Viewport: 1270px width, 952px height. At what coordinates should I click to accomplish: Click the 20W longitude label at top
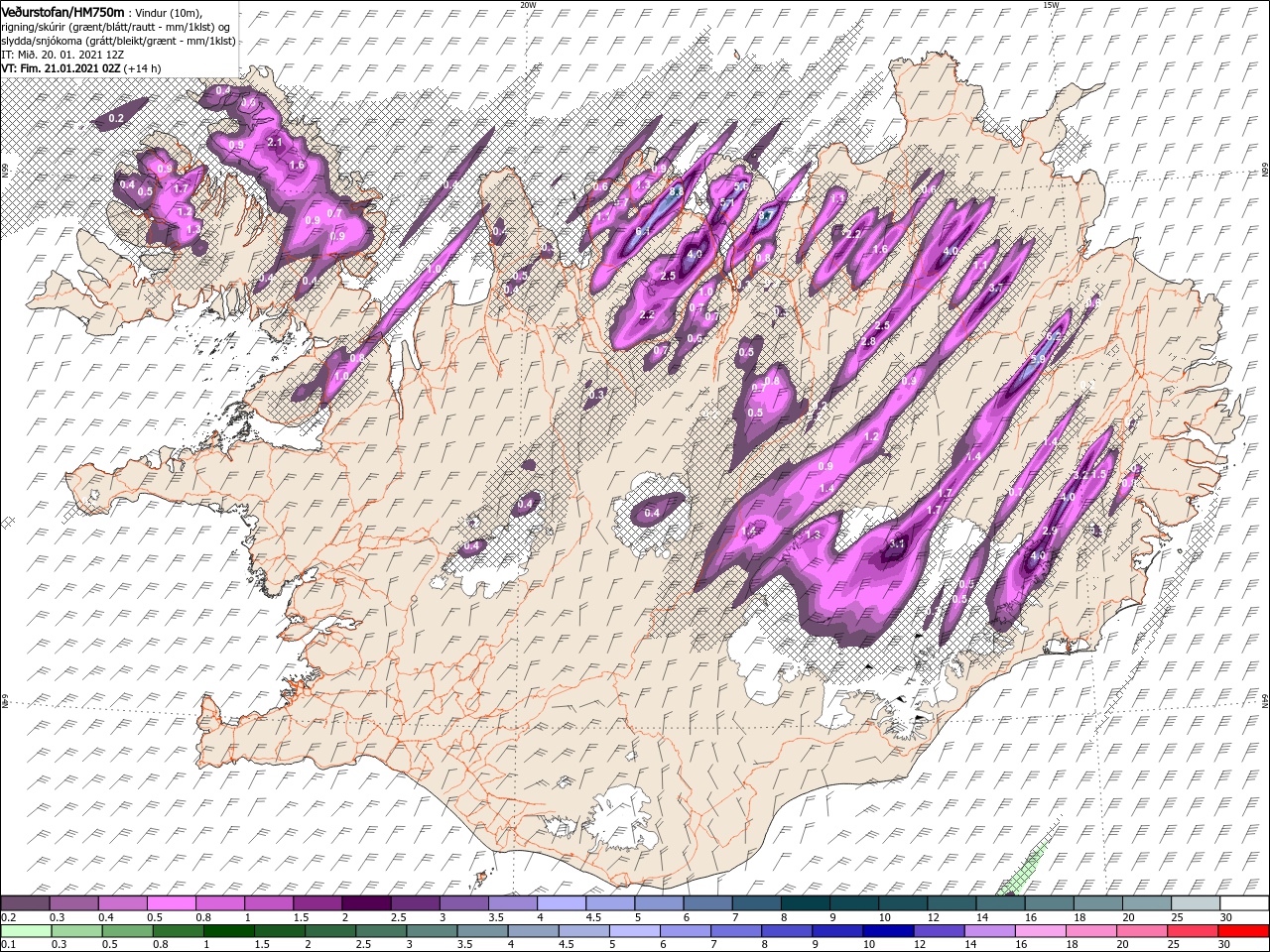point(528,5)
